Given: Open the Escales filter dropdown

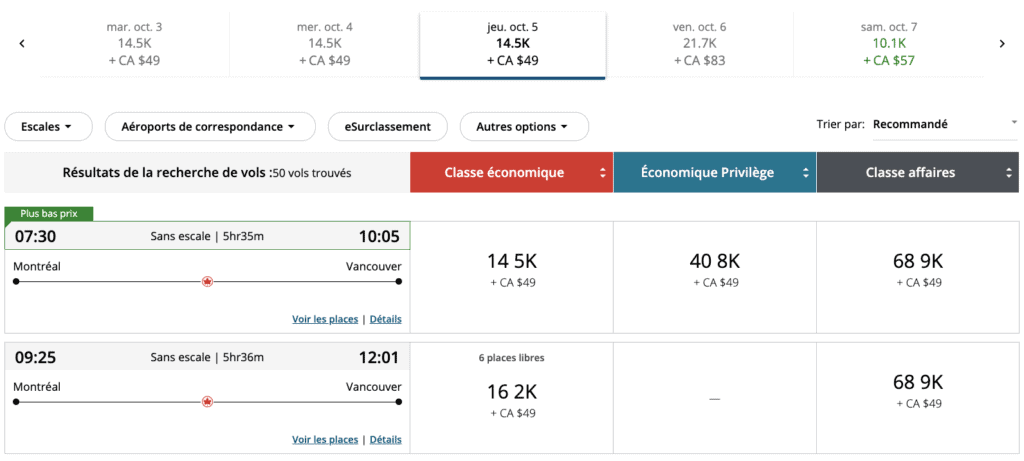Looking at the screenshot, I should [48, 127].
